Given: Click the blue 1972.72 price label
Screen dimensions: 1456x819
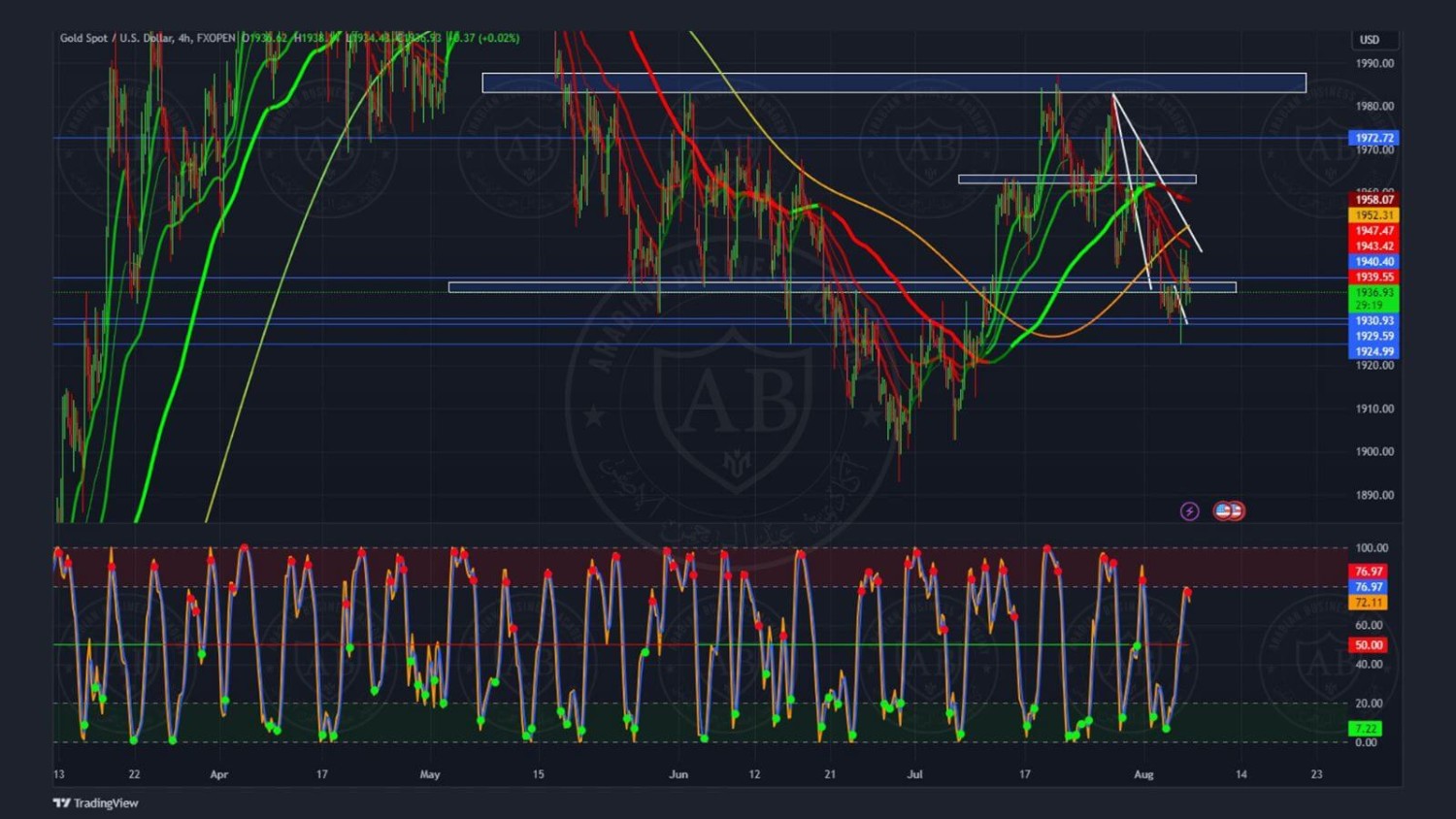Looking at the screenshot, I should click(x=1373, y=138).
